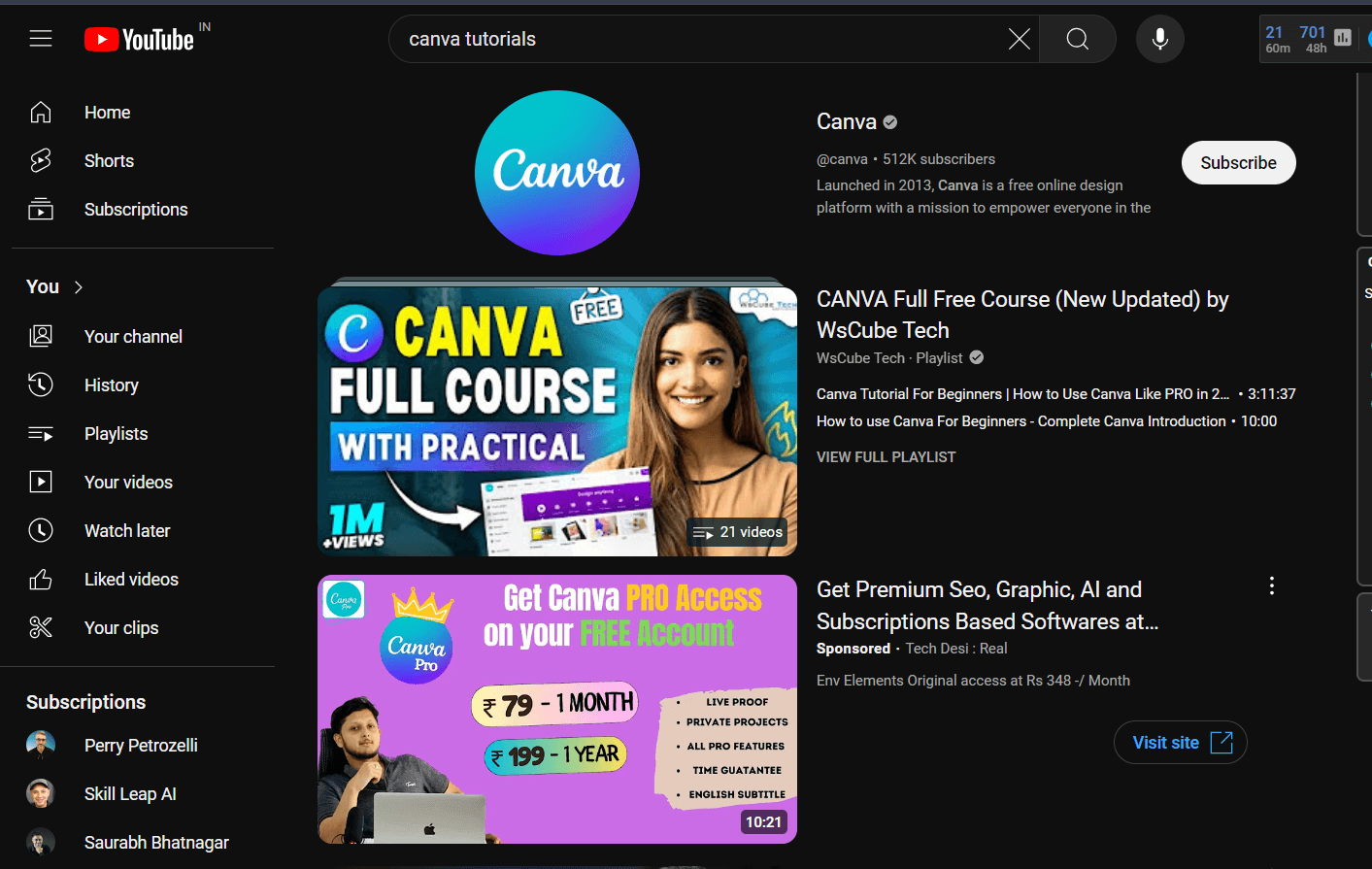
Task: Click the Watch later clock icon
Action: tap(41, 531)
